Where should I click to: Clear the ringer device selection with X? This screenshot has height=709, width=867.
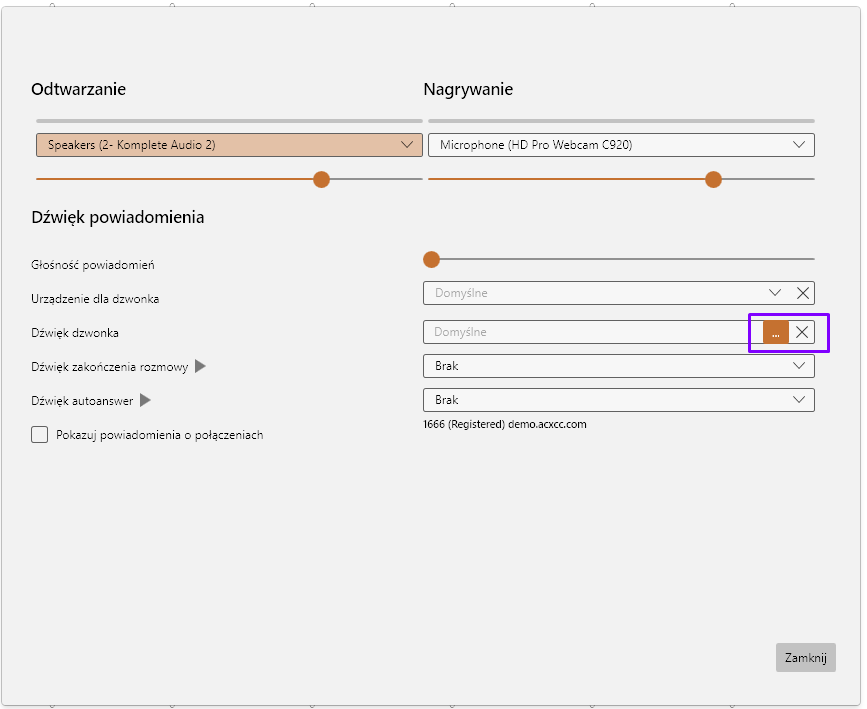[803, 293]
